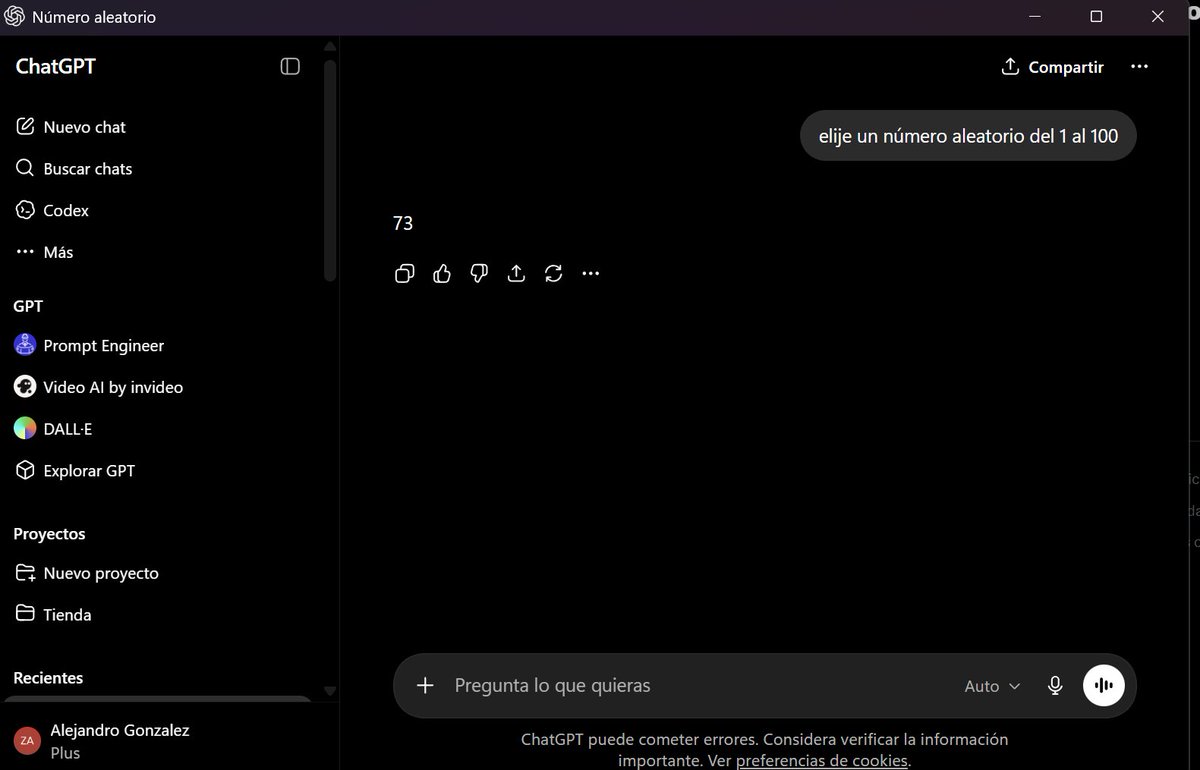Screen dimensions: 1200x770
Task: Click the ZA user avatar
Action: [27, 741]
